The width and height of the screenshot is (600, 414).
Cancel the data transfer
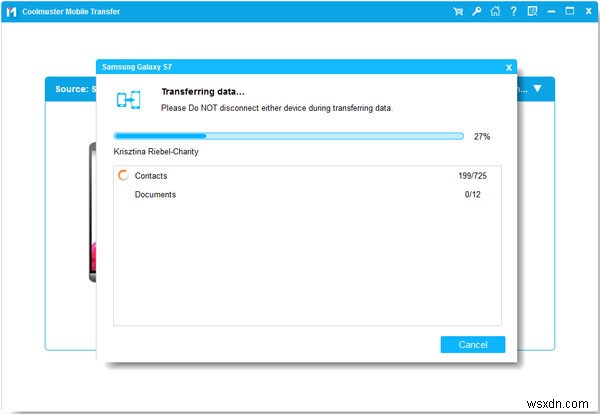click(x=473, y=344)
